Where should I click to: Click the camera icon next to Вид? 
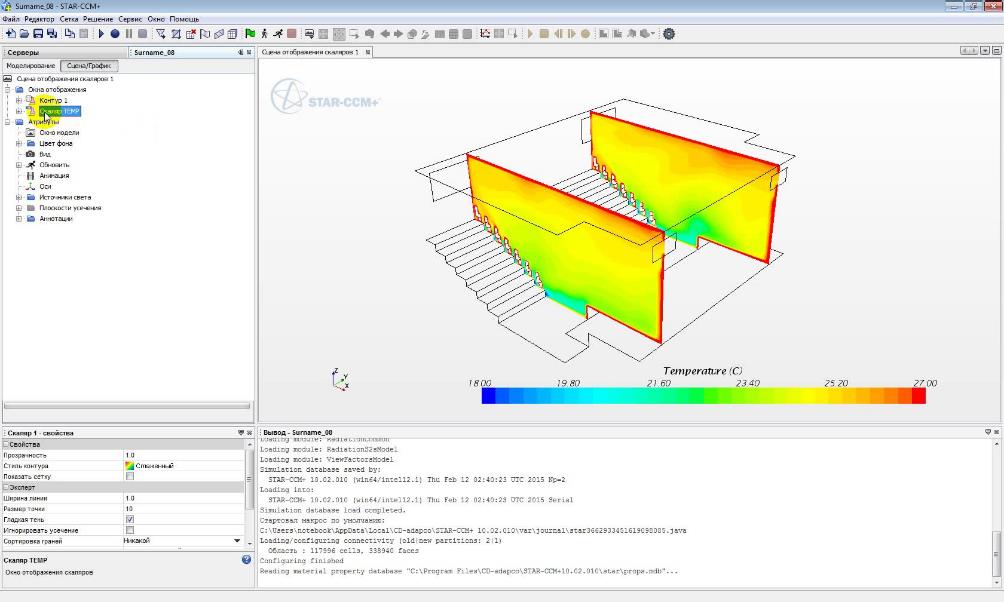[x=31, y=154]
